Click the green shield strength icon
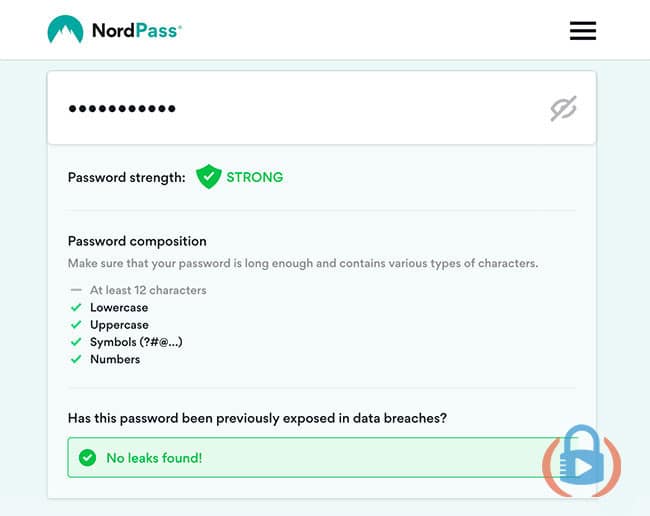The image size is (650, 516). (209, 177)
